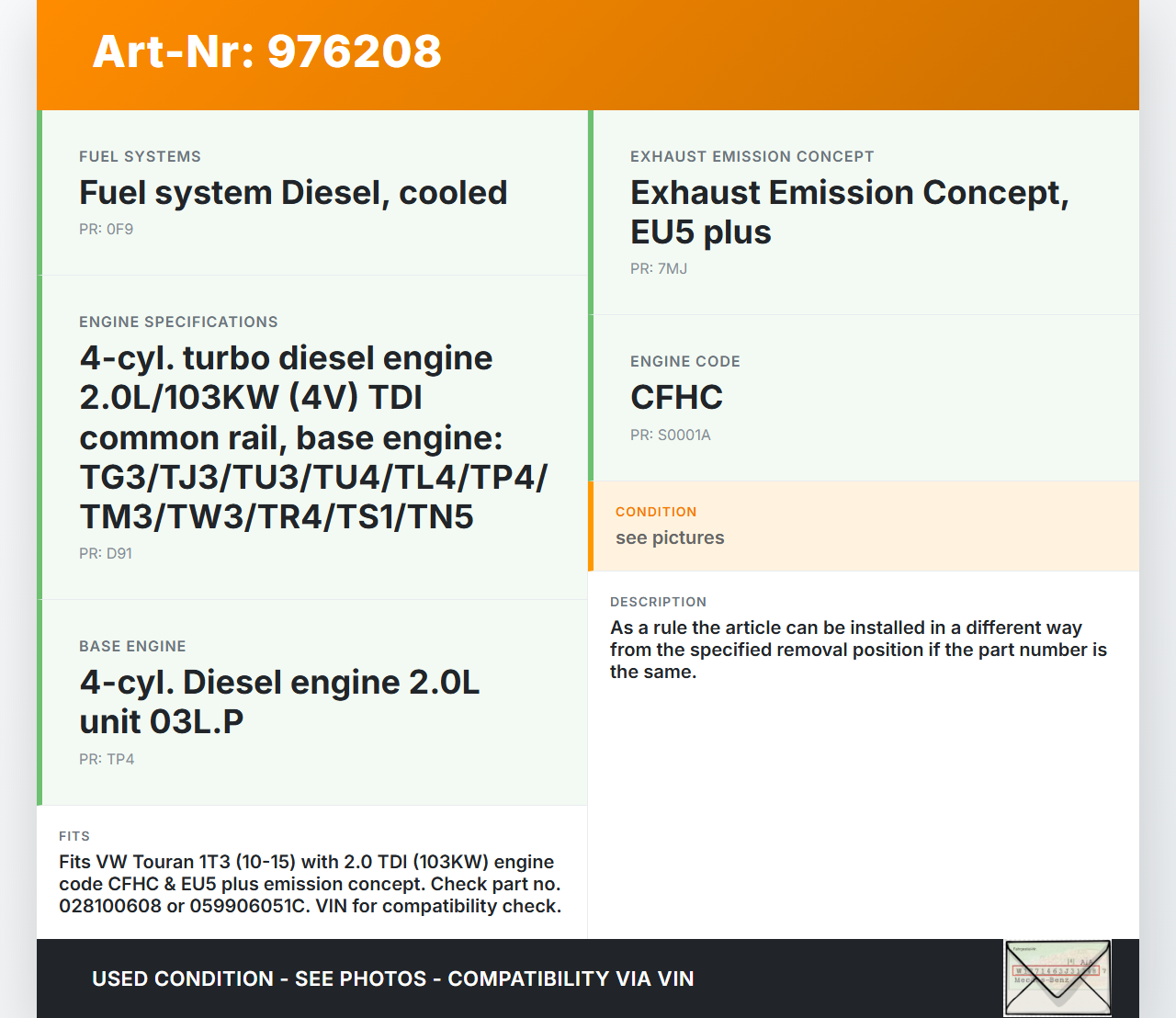Image resolution: width=1176 pixels, height=1018 pixels.
Task: Click the Exhaust Emission Concept, EU5 plus title
Action: click(x=849, y=212)
